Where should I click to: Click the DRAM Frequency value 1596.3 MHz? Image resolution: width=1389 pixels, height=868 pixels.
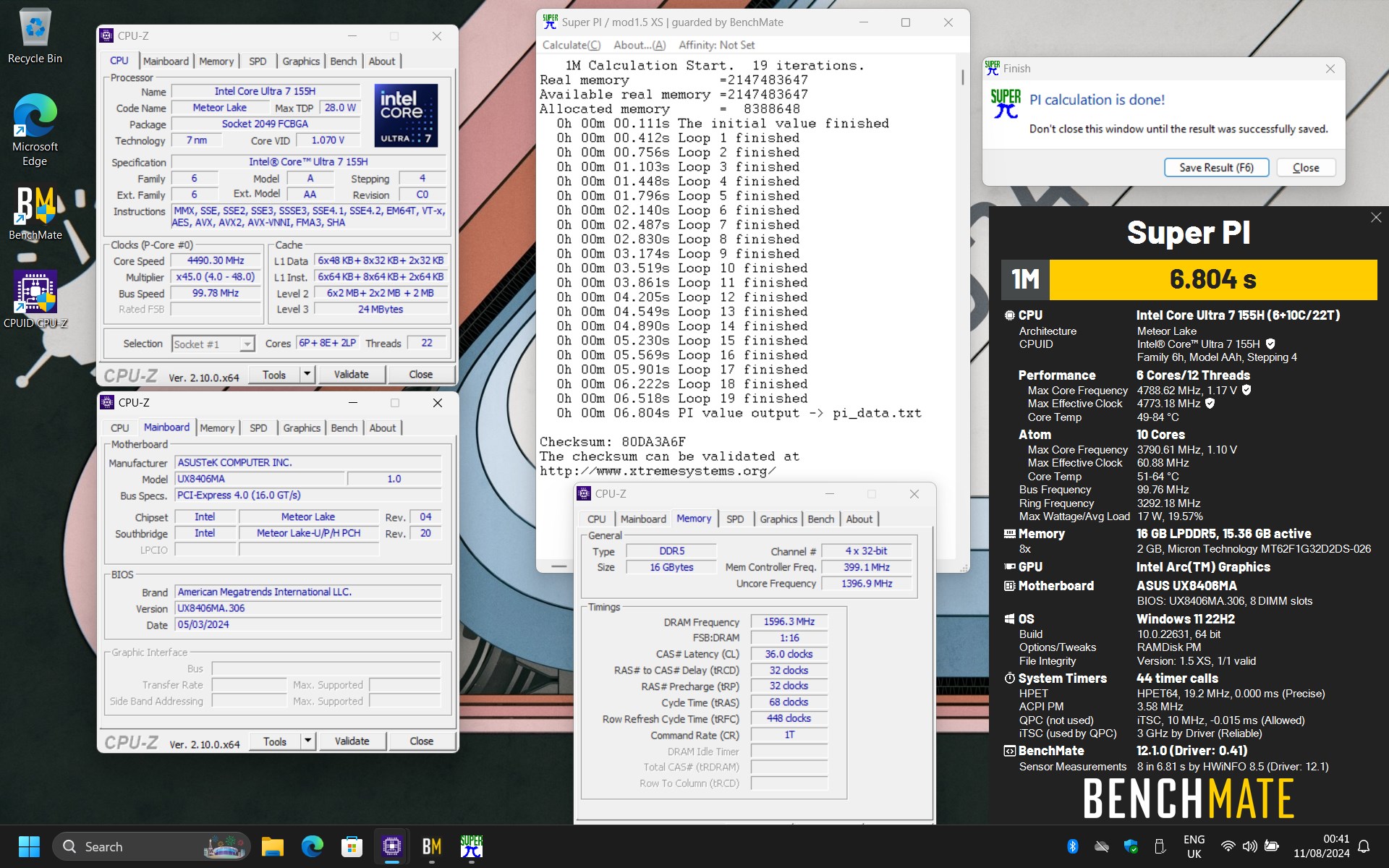[789, 621]
